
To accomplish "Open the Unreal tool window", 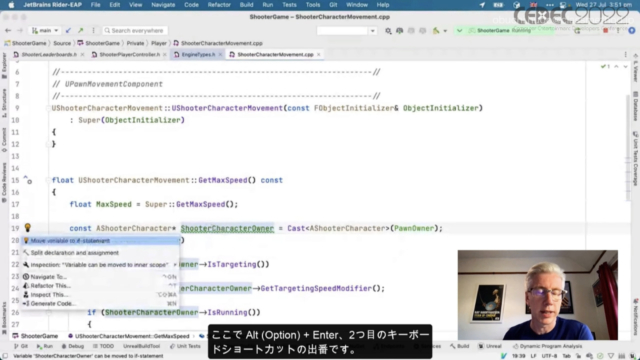I will [x=490, y=346].
